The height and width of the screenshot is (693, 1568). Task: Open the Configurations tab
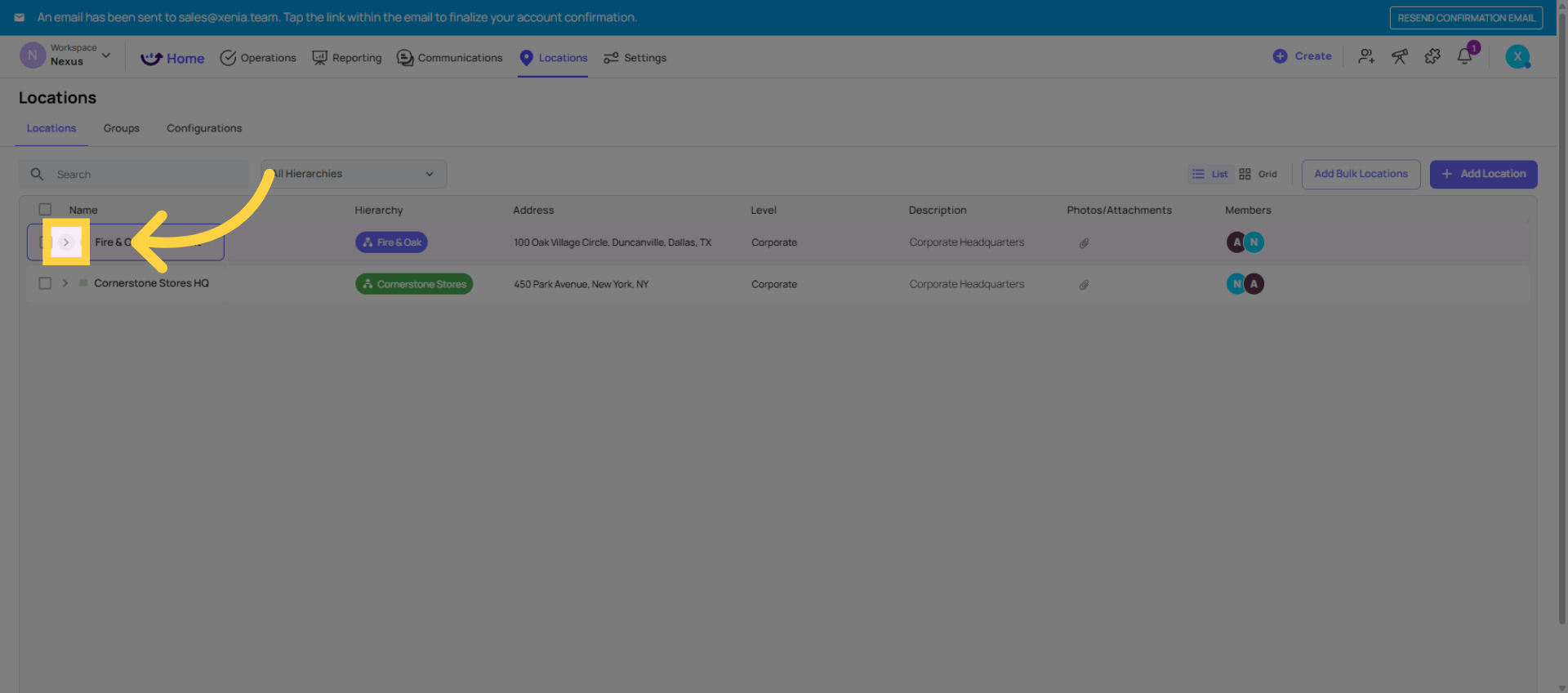pos(204,128)
